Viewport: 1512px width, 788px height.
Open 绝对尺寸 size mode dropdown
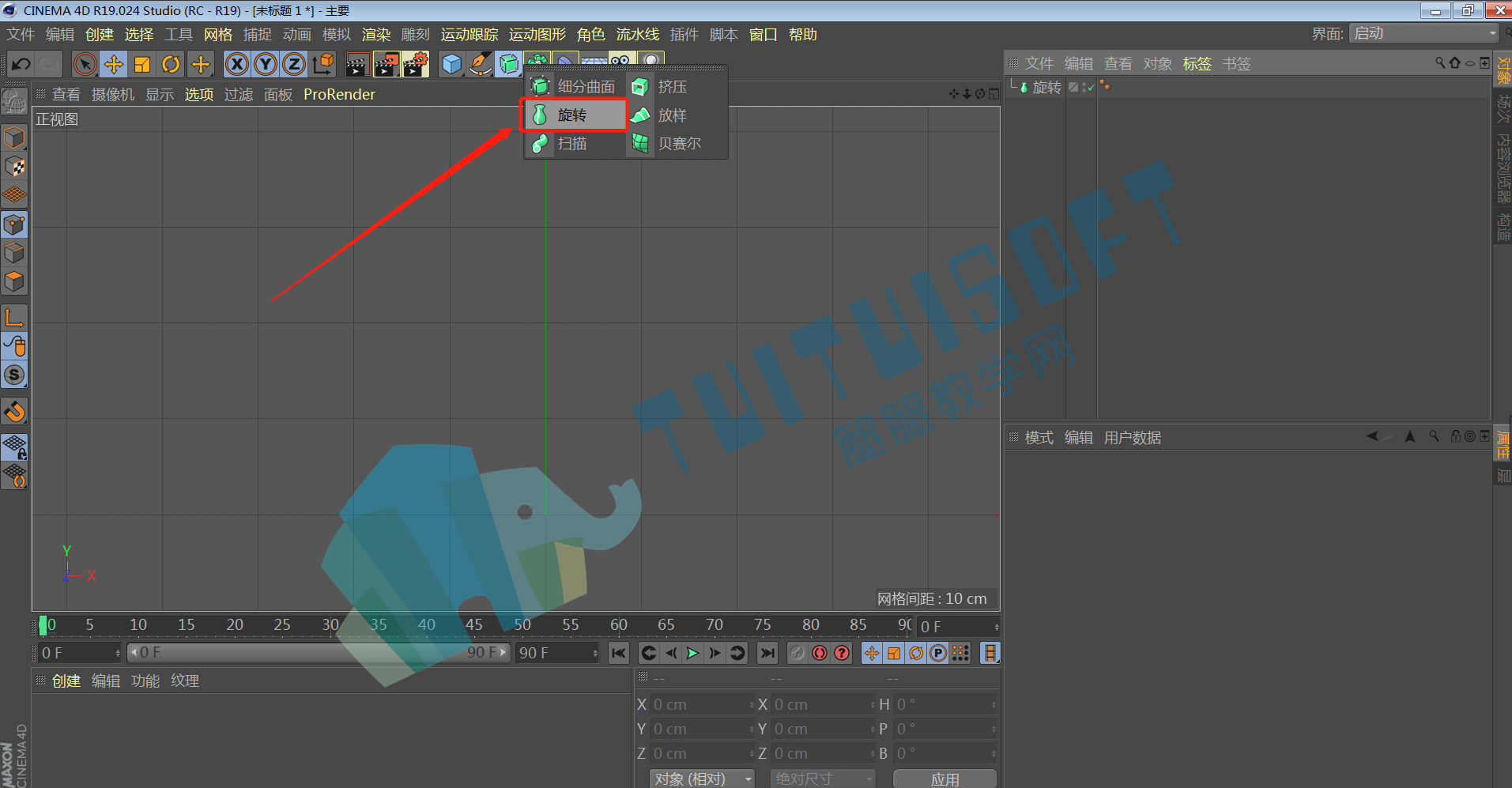tap(823, 779)
